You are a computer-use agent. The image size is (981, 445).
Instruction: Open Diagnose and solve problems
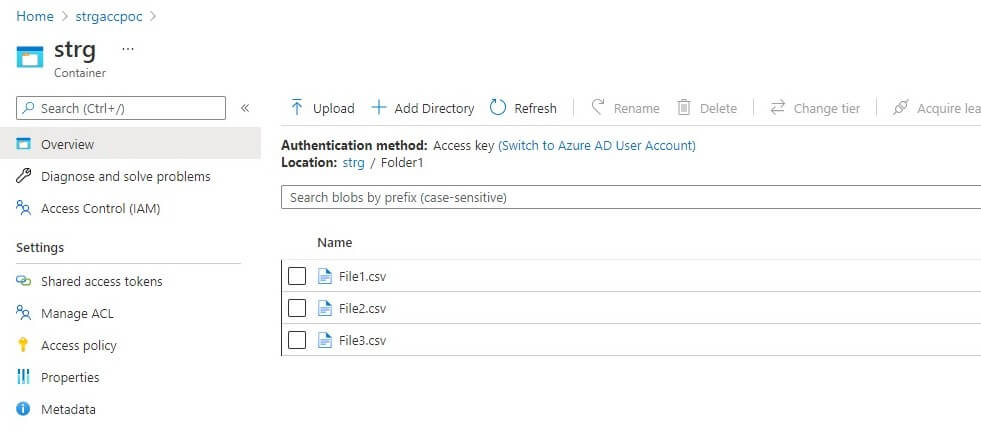click(125, 176)
